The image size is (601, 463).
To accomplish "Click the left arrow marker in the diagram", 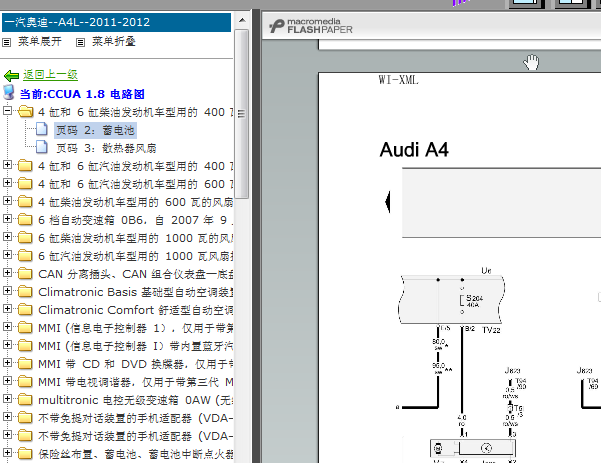I will point(388,202).
